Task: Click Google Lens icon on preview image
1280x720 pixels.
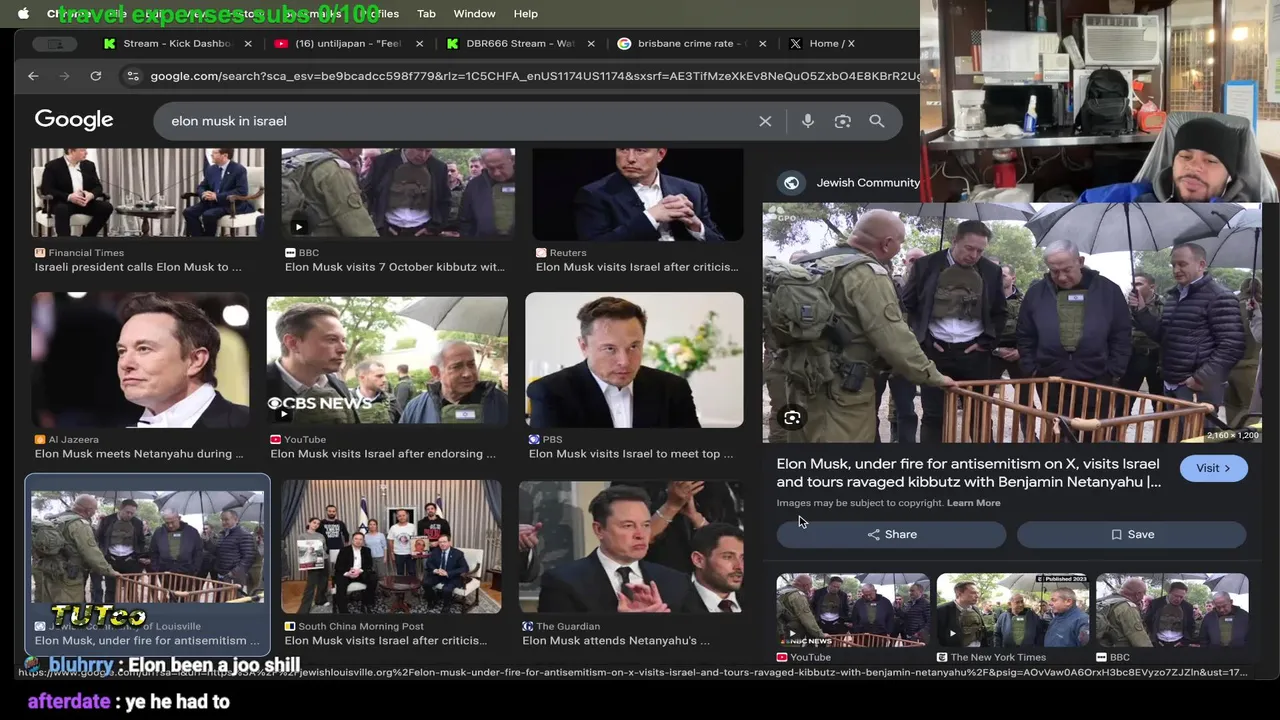Action: tap(792, 418)
